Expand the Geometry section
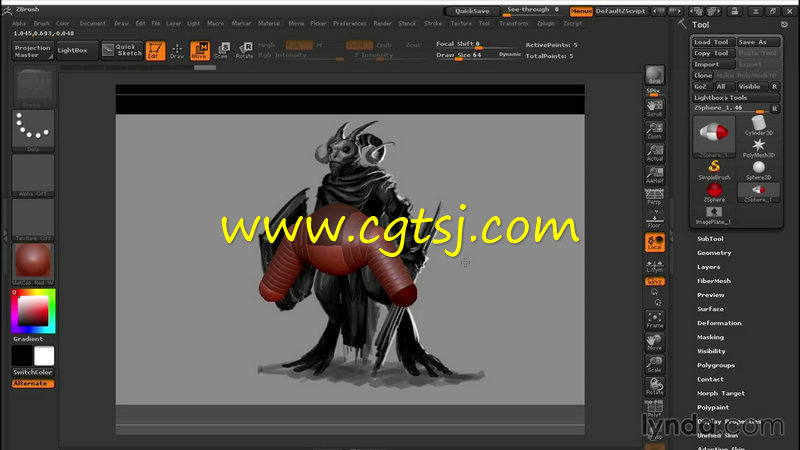 point(714,253)
